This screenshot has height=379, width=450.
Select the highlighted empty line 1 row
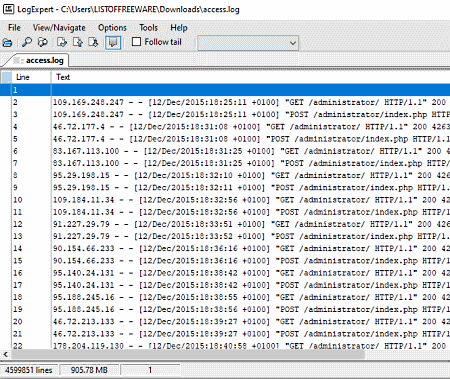(x=225, y=90)
